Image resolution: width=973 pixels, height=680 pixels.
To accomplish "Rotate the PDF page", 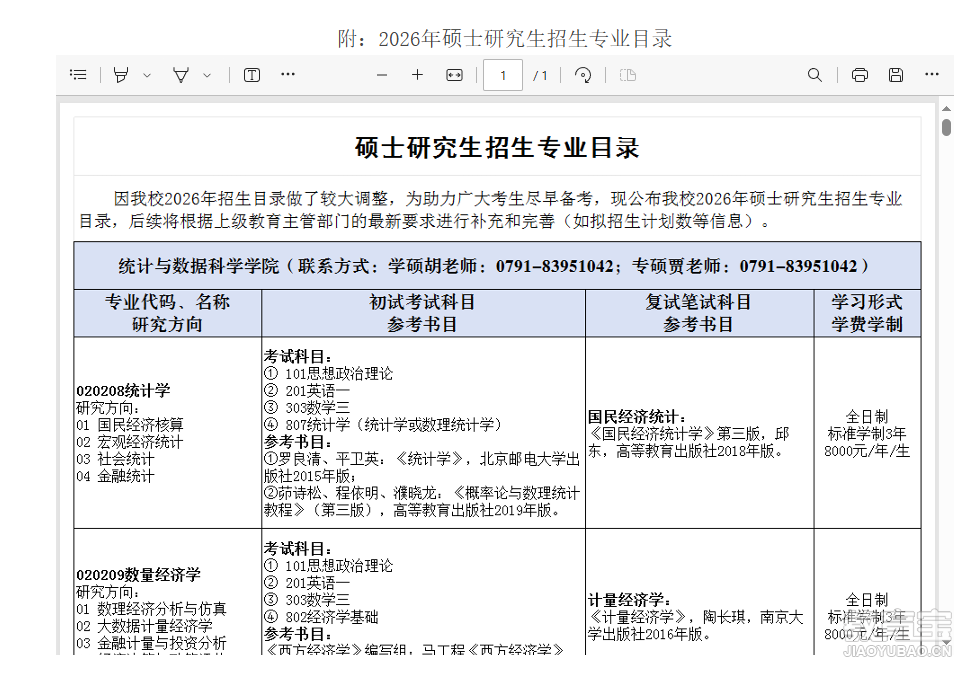I will coord(583,75).
